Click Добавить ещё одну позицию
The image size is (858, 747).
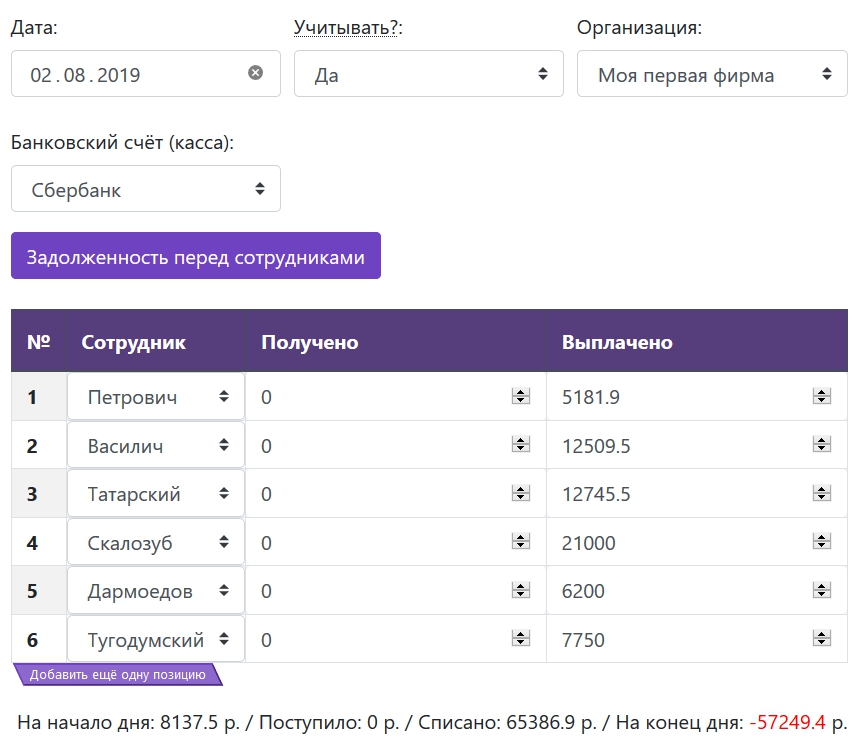[x=117, y=675]
